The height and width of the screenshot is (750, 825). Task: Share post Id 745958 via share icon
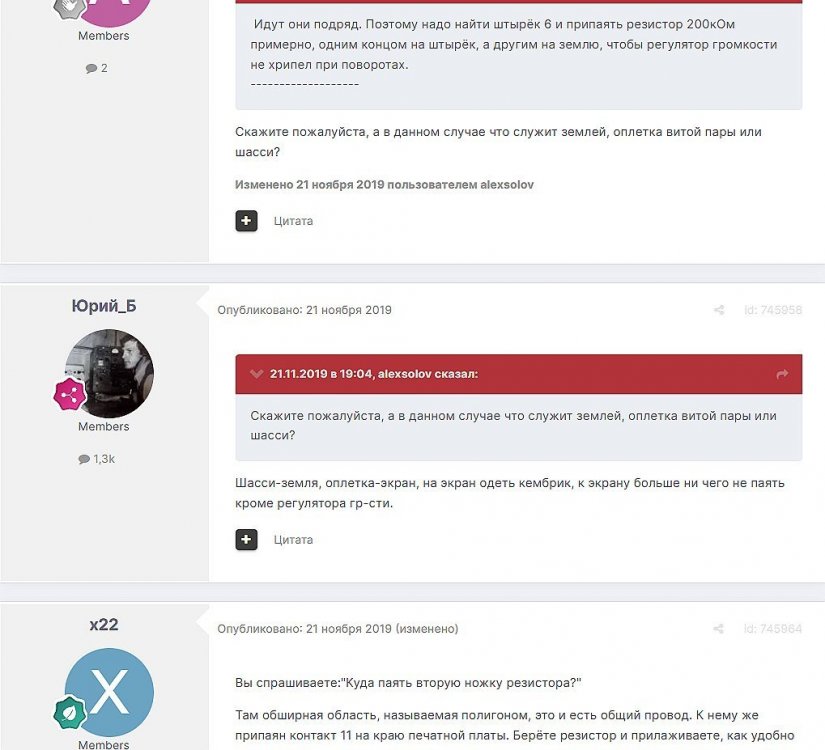click(719, 310)
